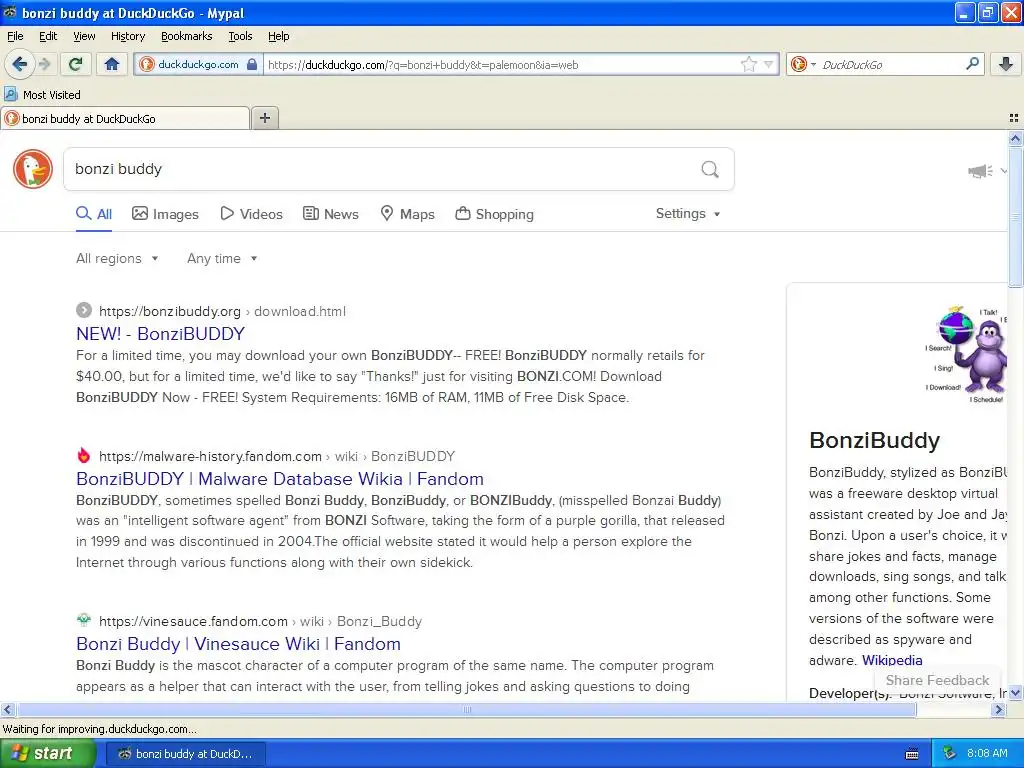Click the megaphone icon on page
Image resolution: width=1024 pixels, height=768 pixels.
[980, 171]
